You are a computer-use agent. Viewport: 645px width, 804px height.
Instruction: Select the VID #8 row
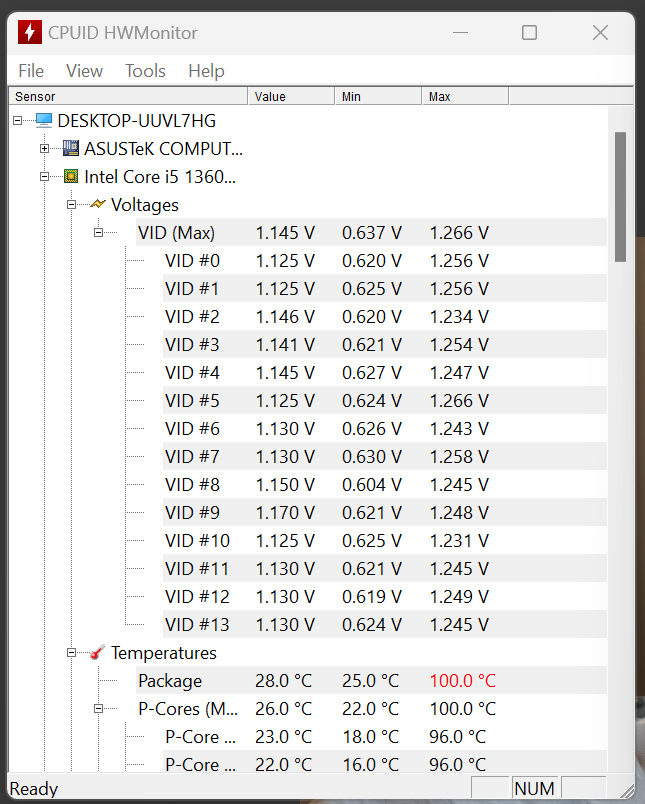(385, 485)
